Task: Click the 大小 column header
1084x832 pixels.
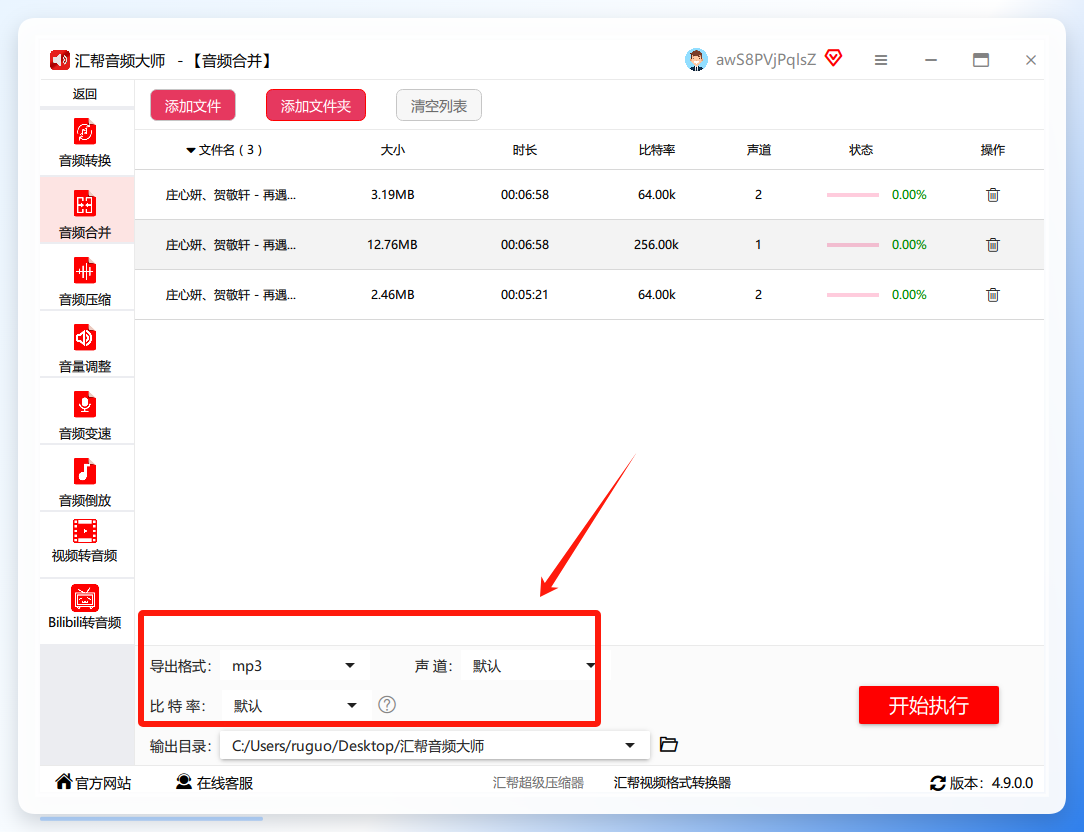Action: click(x=393, y=150)
